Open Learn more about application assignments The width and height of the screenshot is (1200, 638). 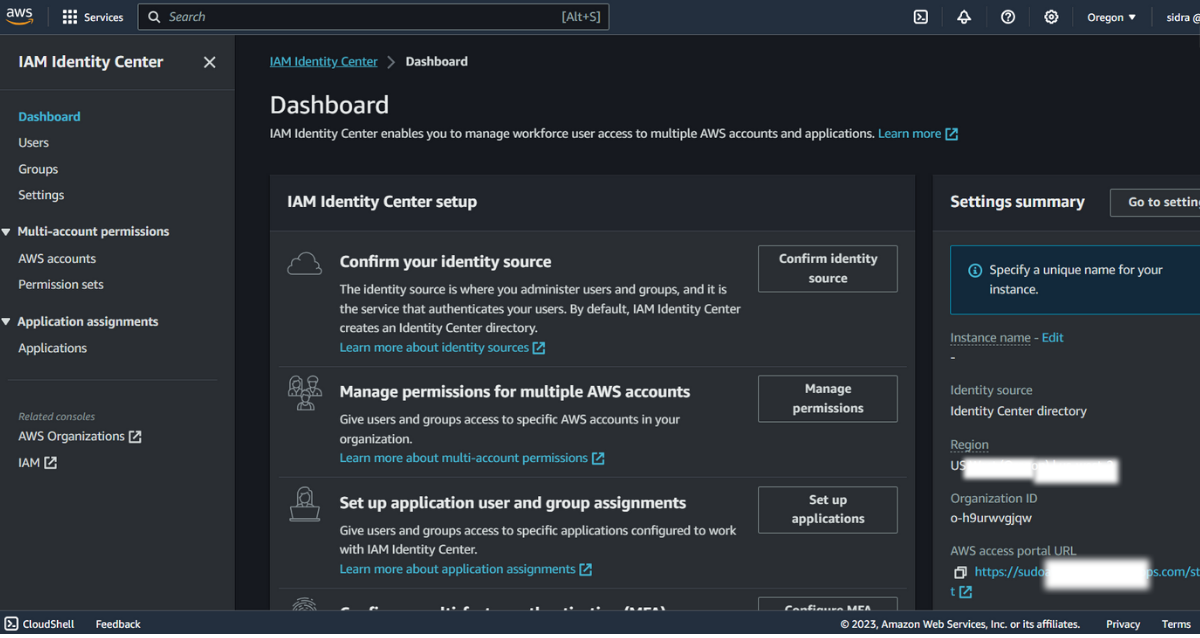point(458,569)
